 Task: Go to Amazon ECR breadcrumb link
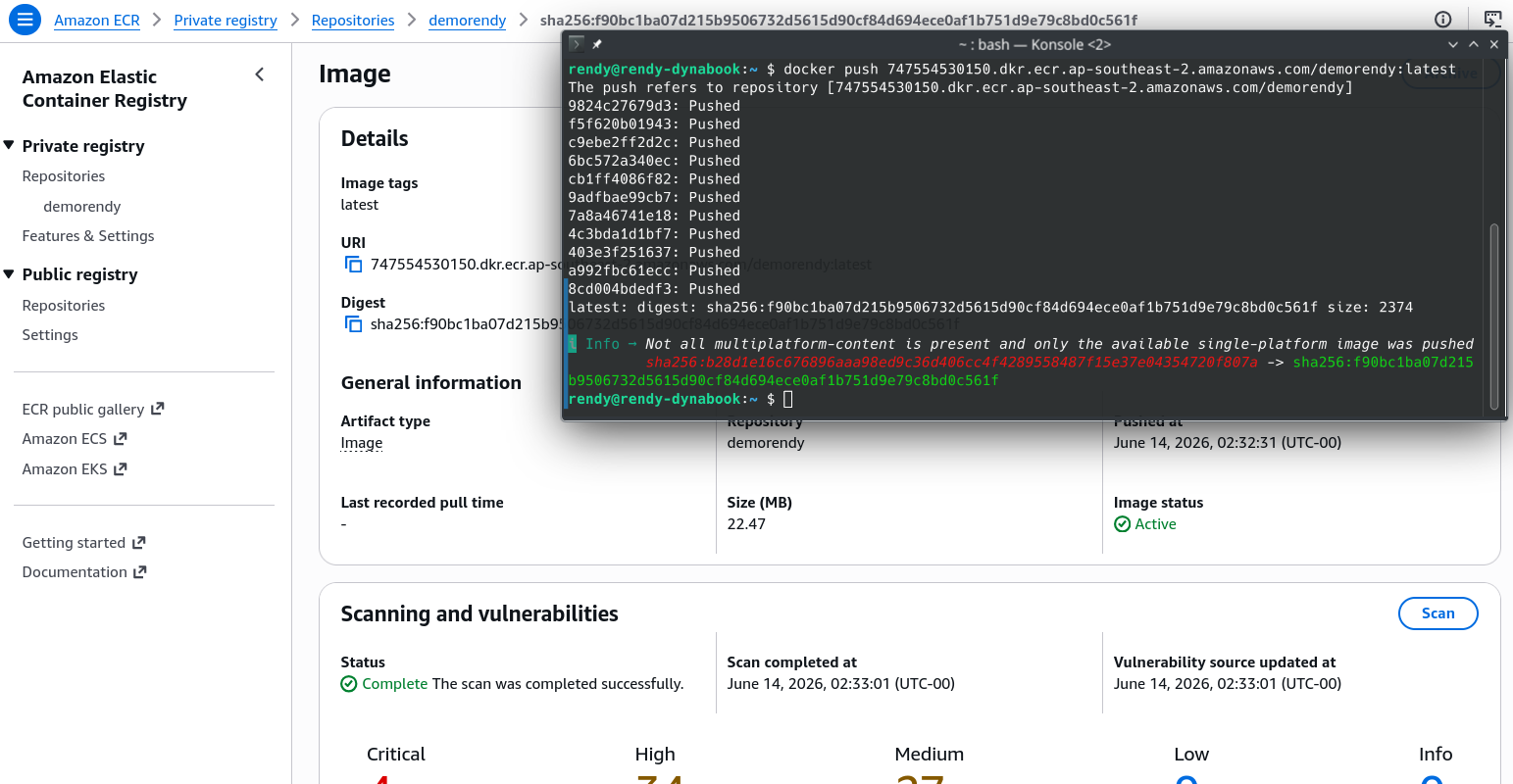[97, 20]
